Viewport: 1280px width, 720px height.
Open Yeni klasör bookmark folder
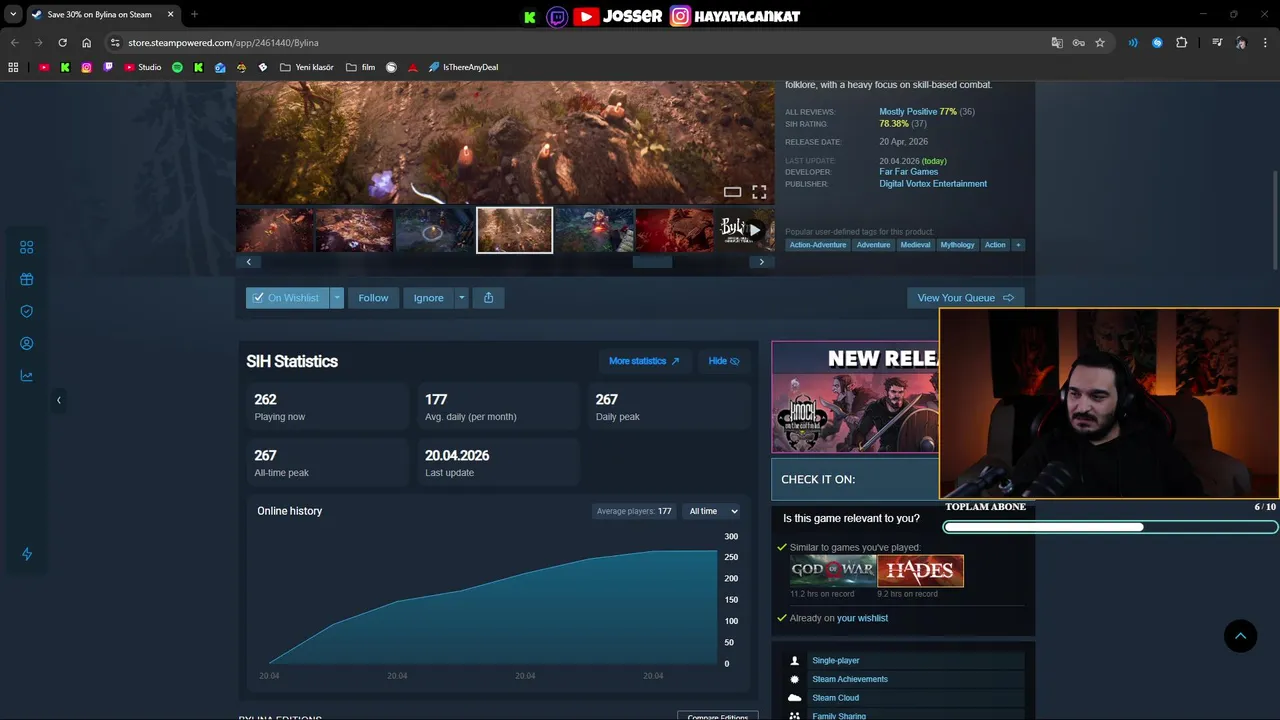click(x=307, y=67)
